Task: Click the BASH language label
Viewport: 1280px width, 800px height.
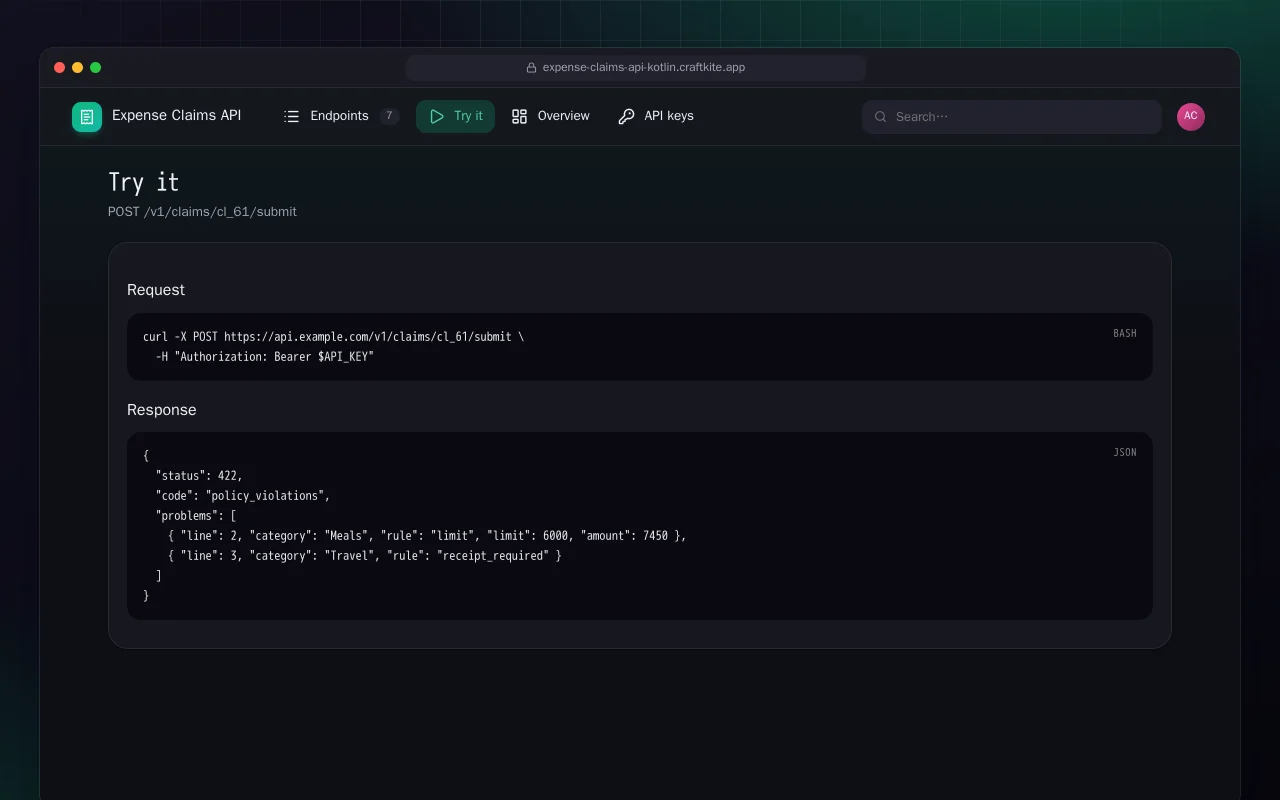Action: tap(1125, 334)
